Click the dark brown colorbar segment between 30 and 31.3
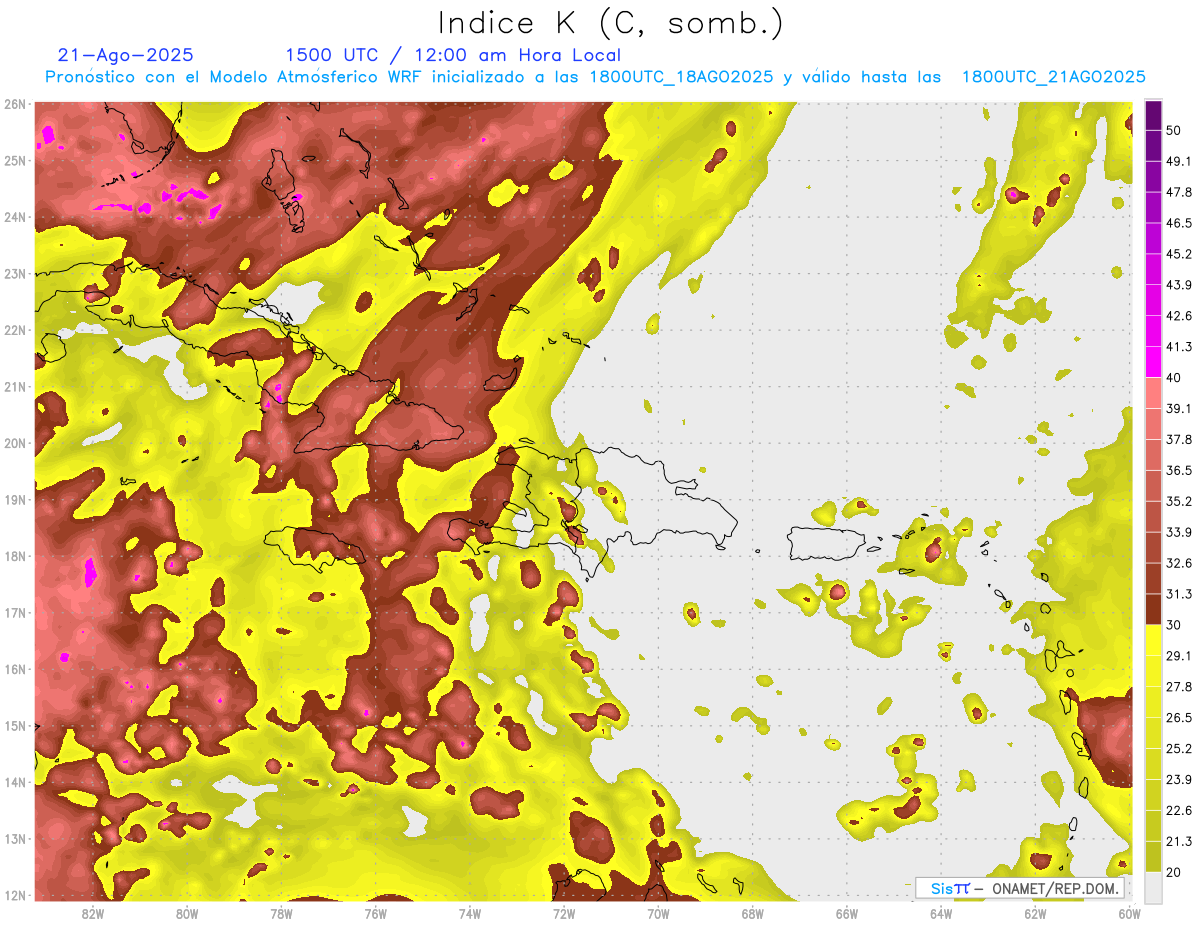1200x927 pixels. (x=1153, y=609)
